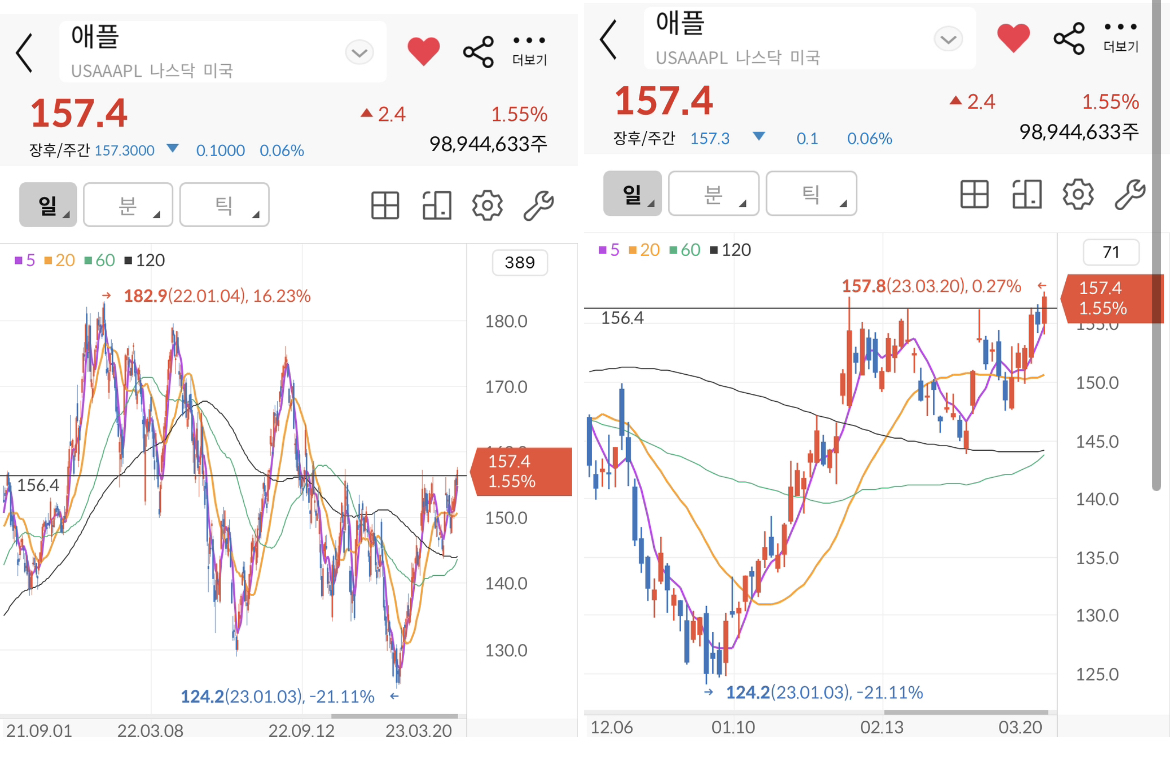Expand the stock selector chevron in left panel
This screenshot has width=1170, height=760.
(x=360, y=53)
